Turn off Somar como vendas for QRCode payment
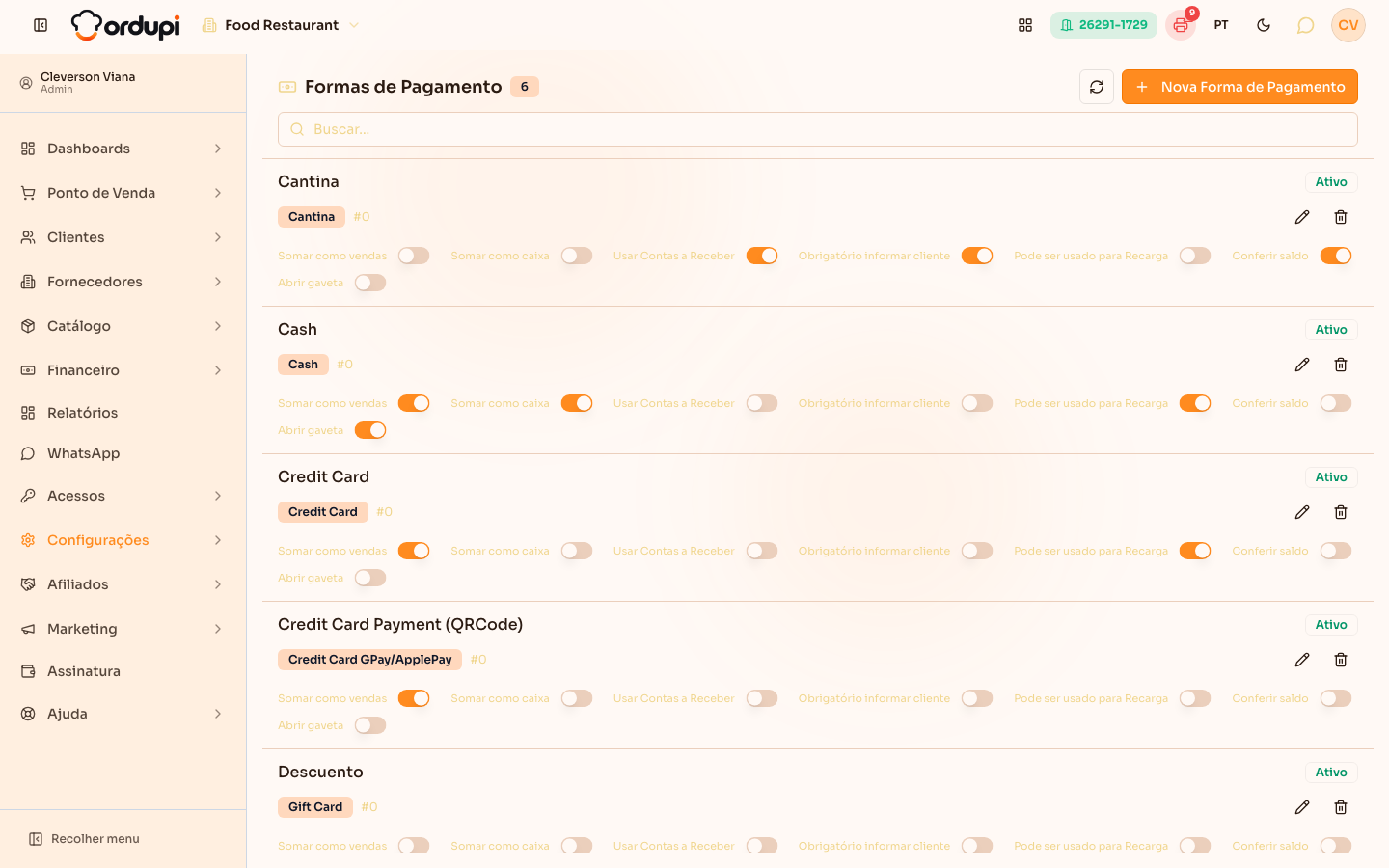The width and height of the screenshot is (1389, 868). coord(414,698)
